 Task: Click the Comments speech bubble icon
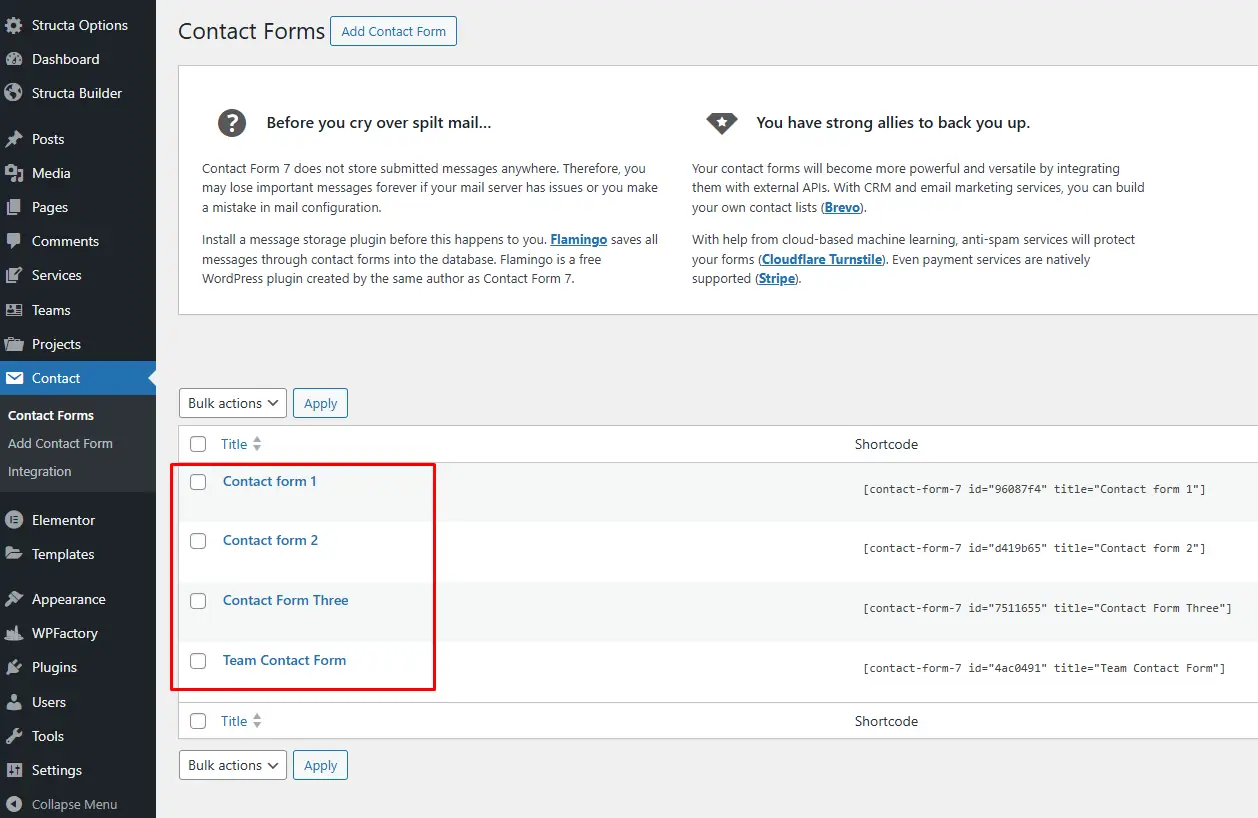coord(14,241)
